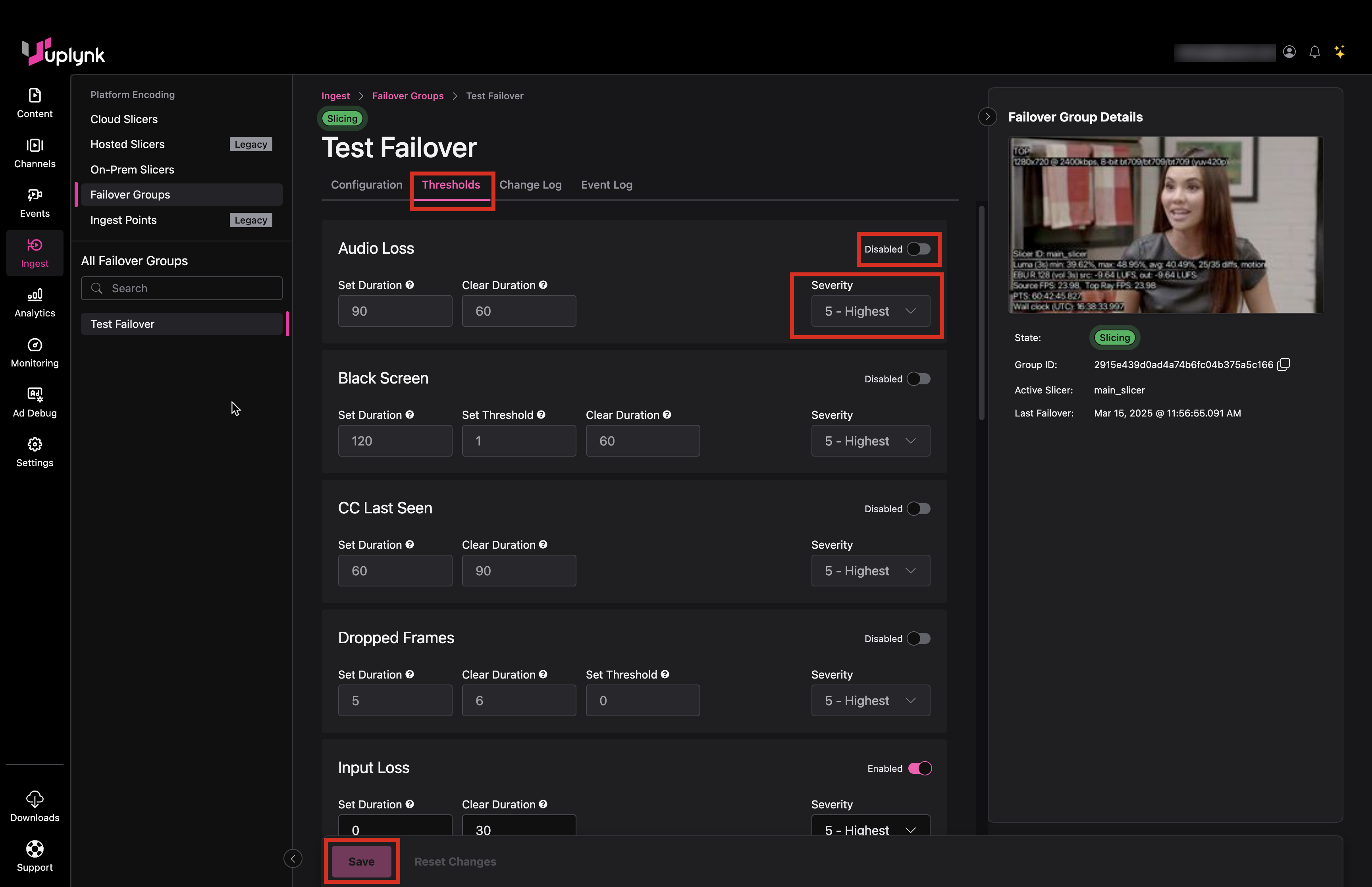Image resolution: width=1372 pixels, height=887 pixels.
Task: Click the notifications bell icon
Action: coord(1314,52)
